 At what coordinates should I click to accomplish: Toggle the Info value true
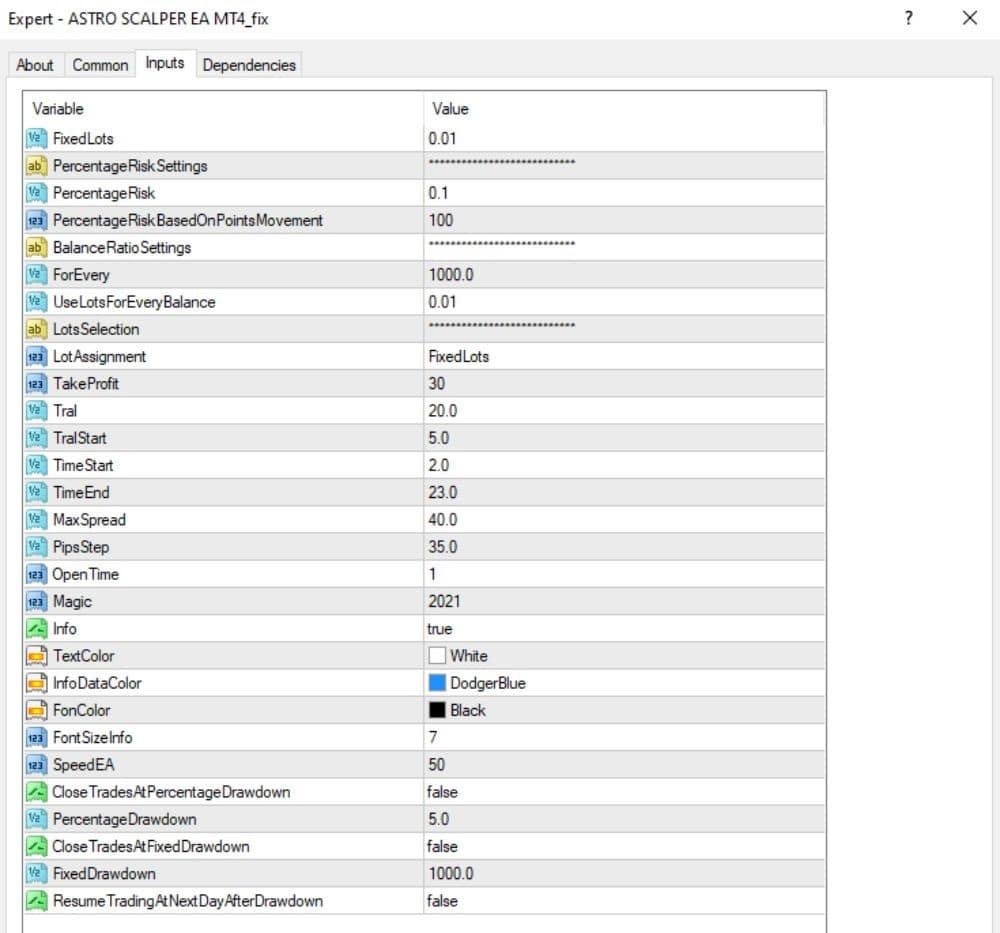point(624,629)
